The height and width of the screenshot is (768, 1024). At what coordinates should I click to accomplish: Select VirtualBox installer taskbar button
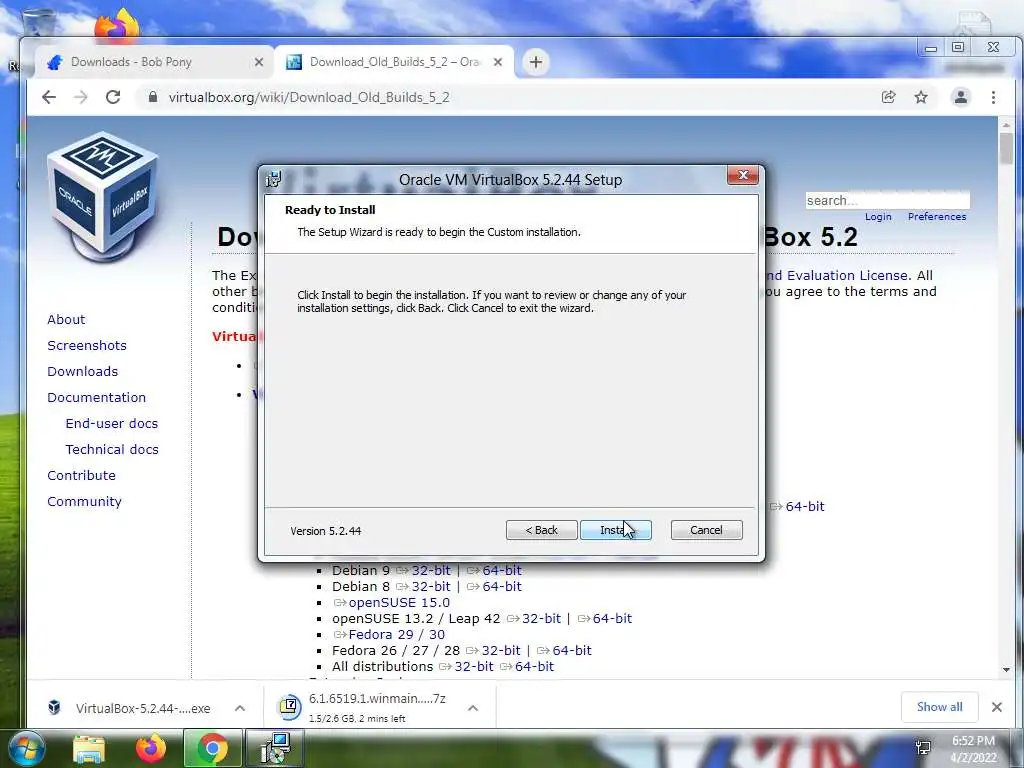[274, 748]
